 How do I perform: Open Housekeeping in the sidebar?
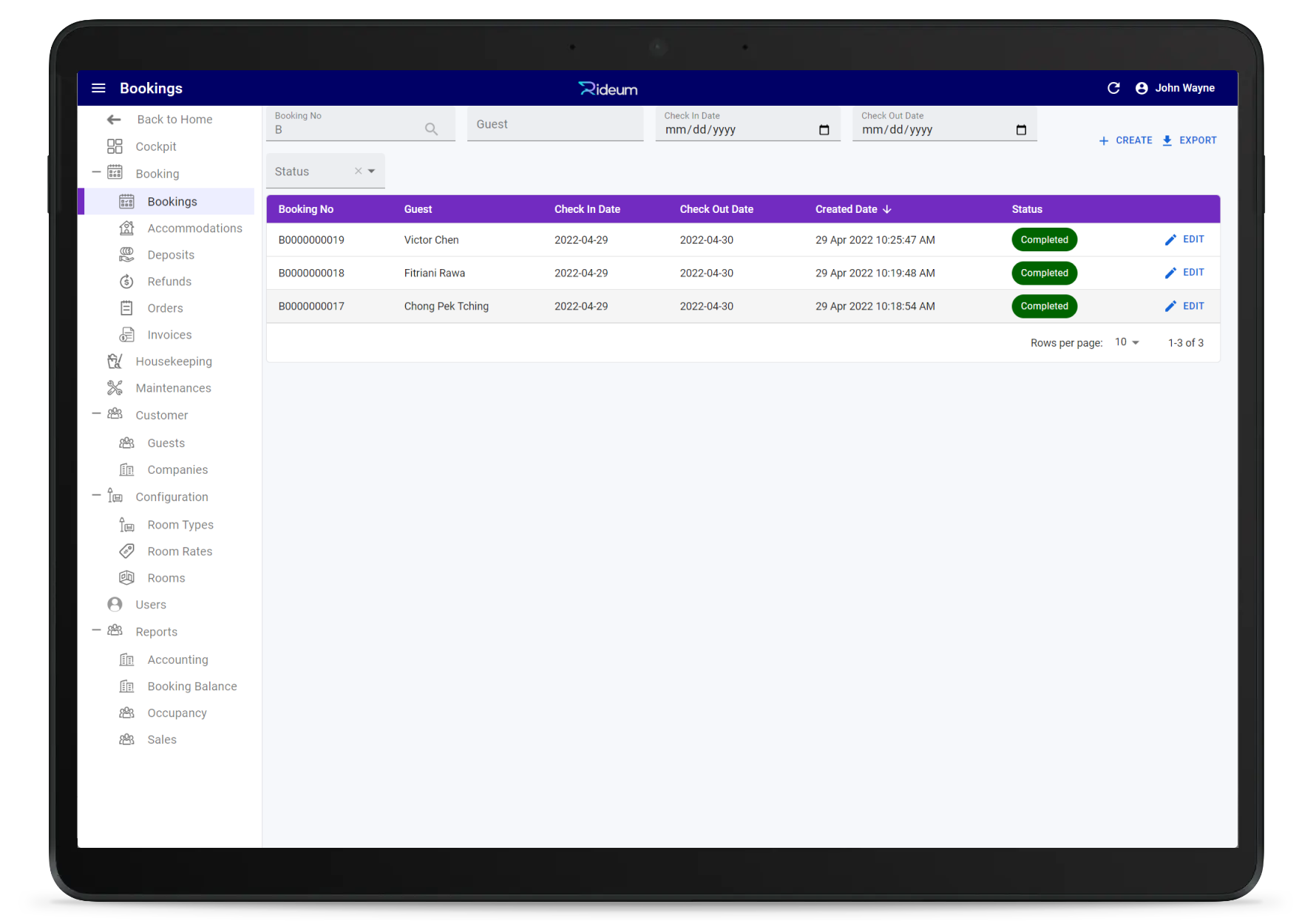(x=173, y=361)
